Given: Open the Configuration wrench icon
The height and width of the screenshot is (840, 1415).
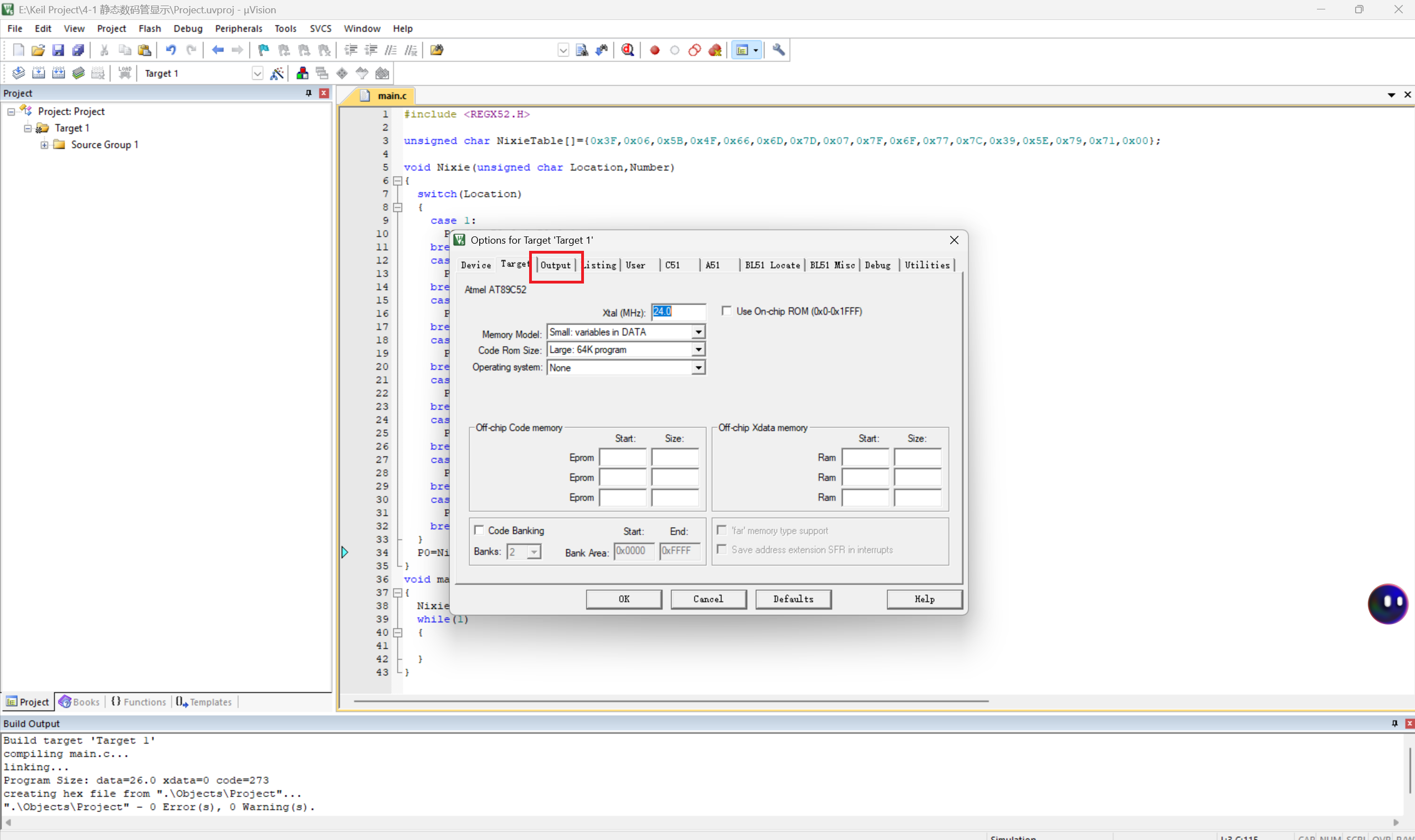Looking at the screenshot, I should click(x=778, y=50).
